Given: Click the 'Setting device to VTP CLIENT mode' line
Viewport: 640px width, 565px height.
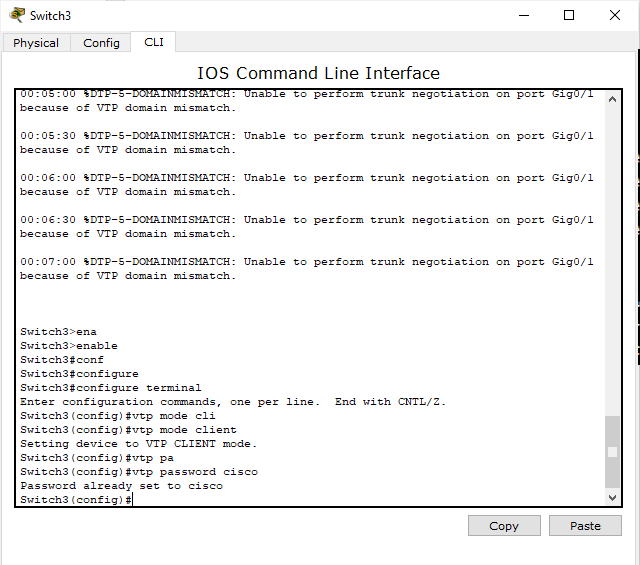Looking at the screenshot, I should (x=139, y=444).
